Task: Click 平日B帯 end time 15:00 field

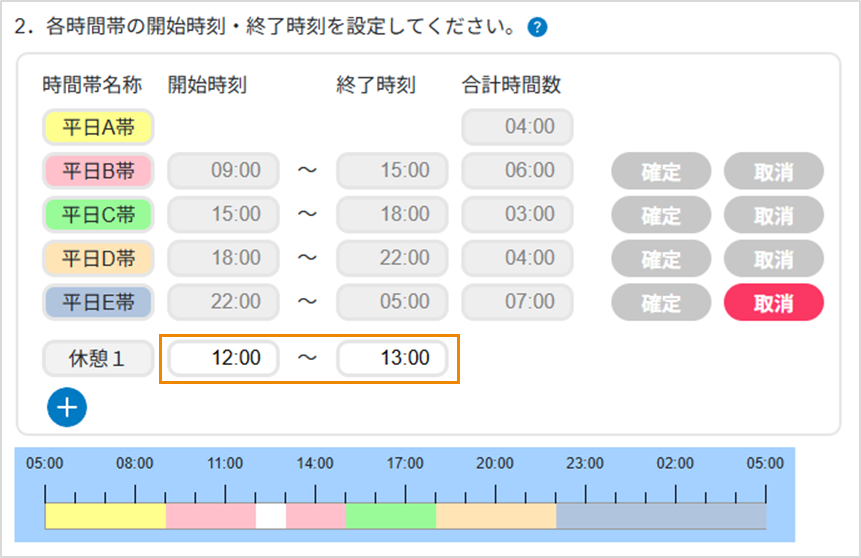Action: 392,170
